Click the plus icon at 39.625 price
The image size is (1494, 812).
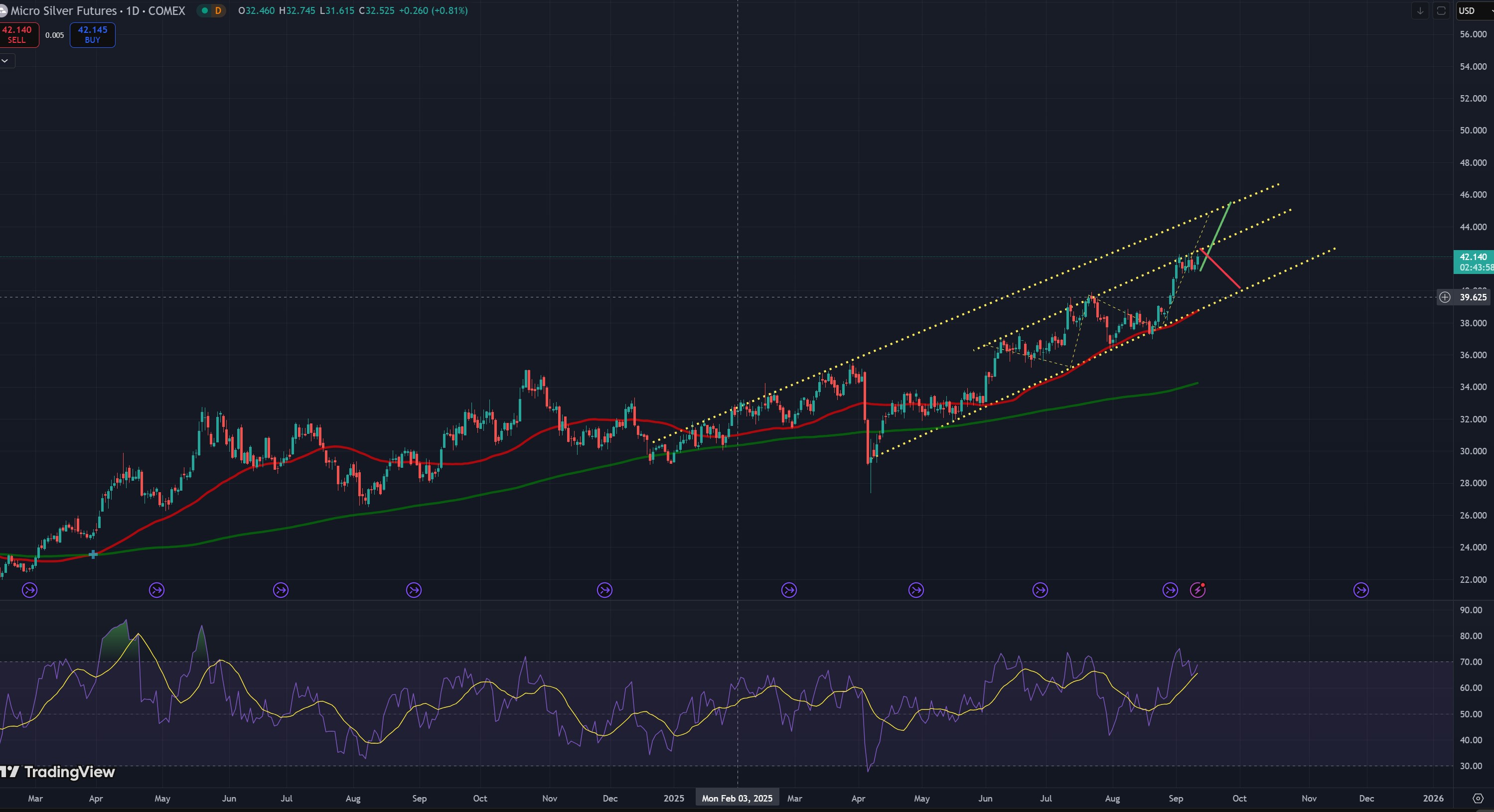1445,297
